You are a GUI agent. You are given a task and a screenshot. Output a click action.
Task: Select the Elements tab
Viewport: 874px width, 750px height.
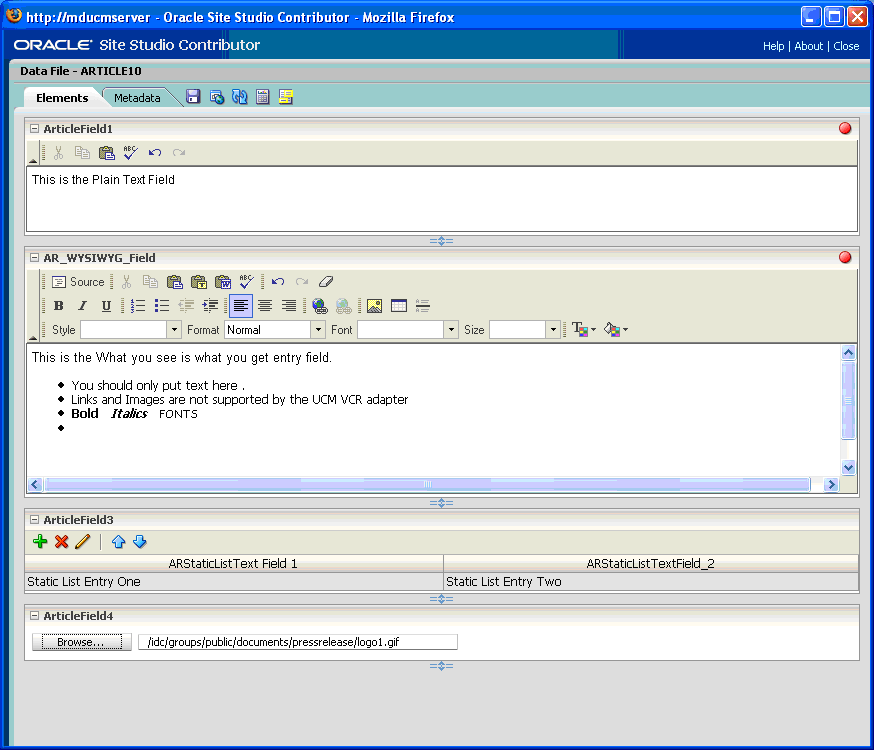tap(64, 98)
